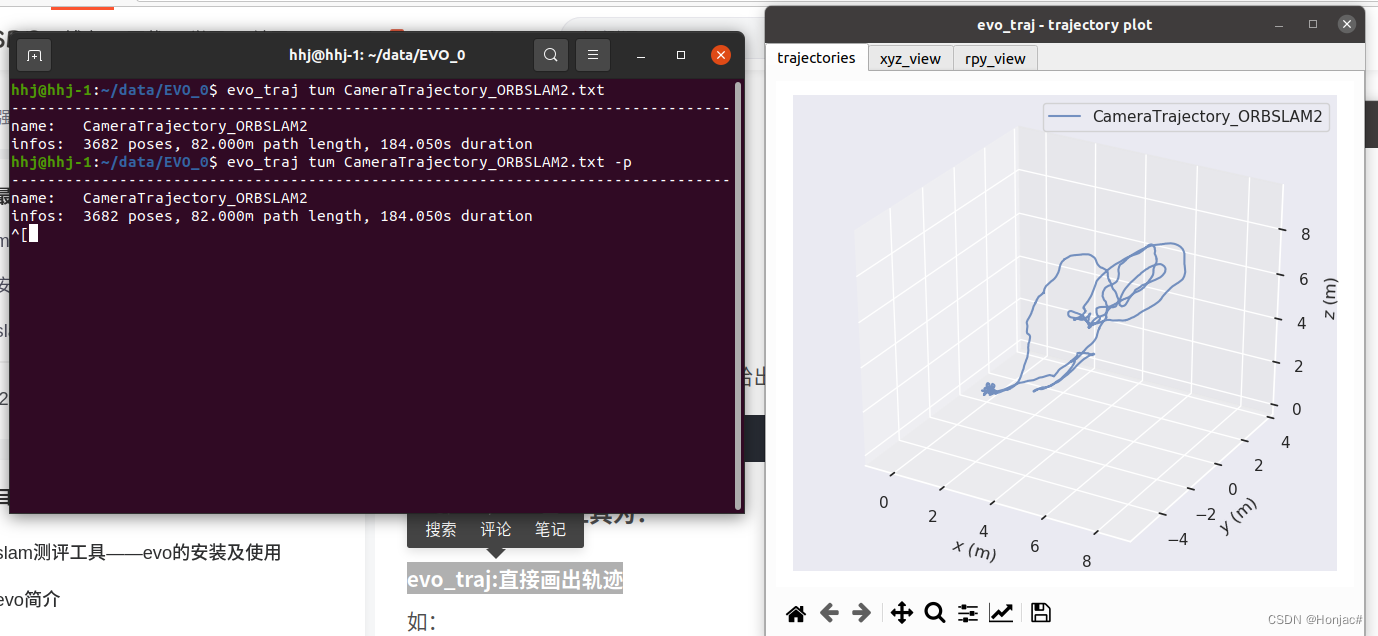Click the forward arrow in the plot toolbar

pos(862,612)
